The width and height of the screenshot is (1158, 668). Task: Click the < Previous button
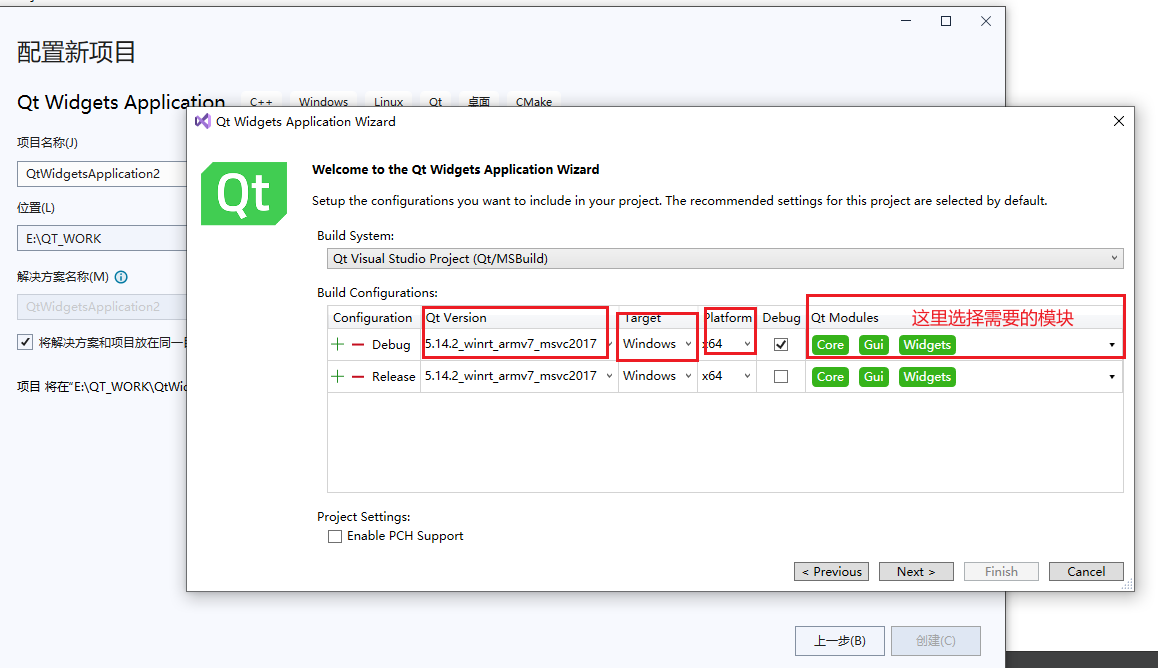(x=832, y=572)
